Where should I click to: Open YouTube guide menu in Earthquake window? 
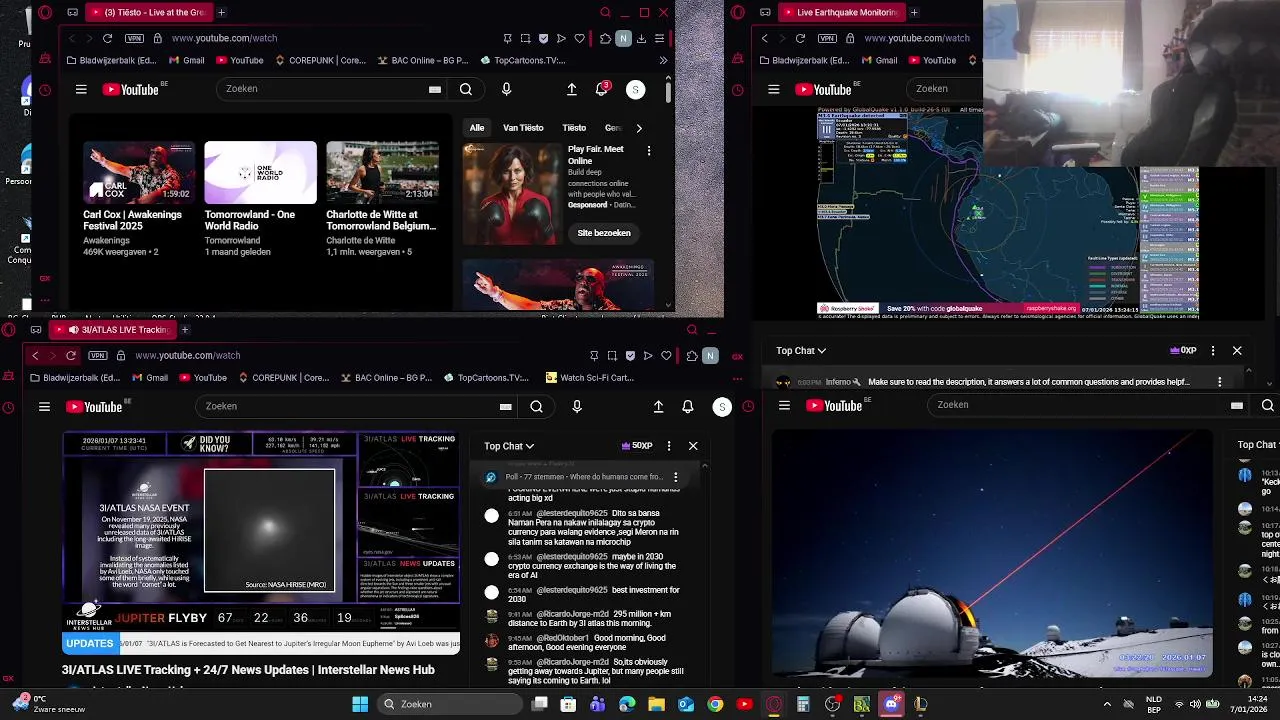click(x=773, y=89)
